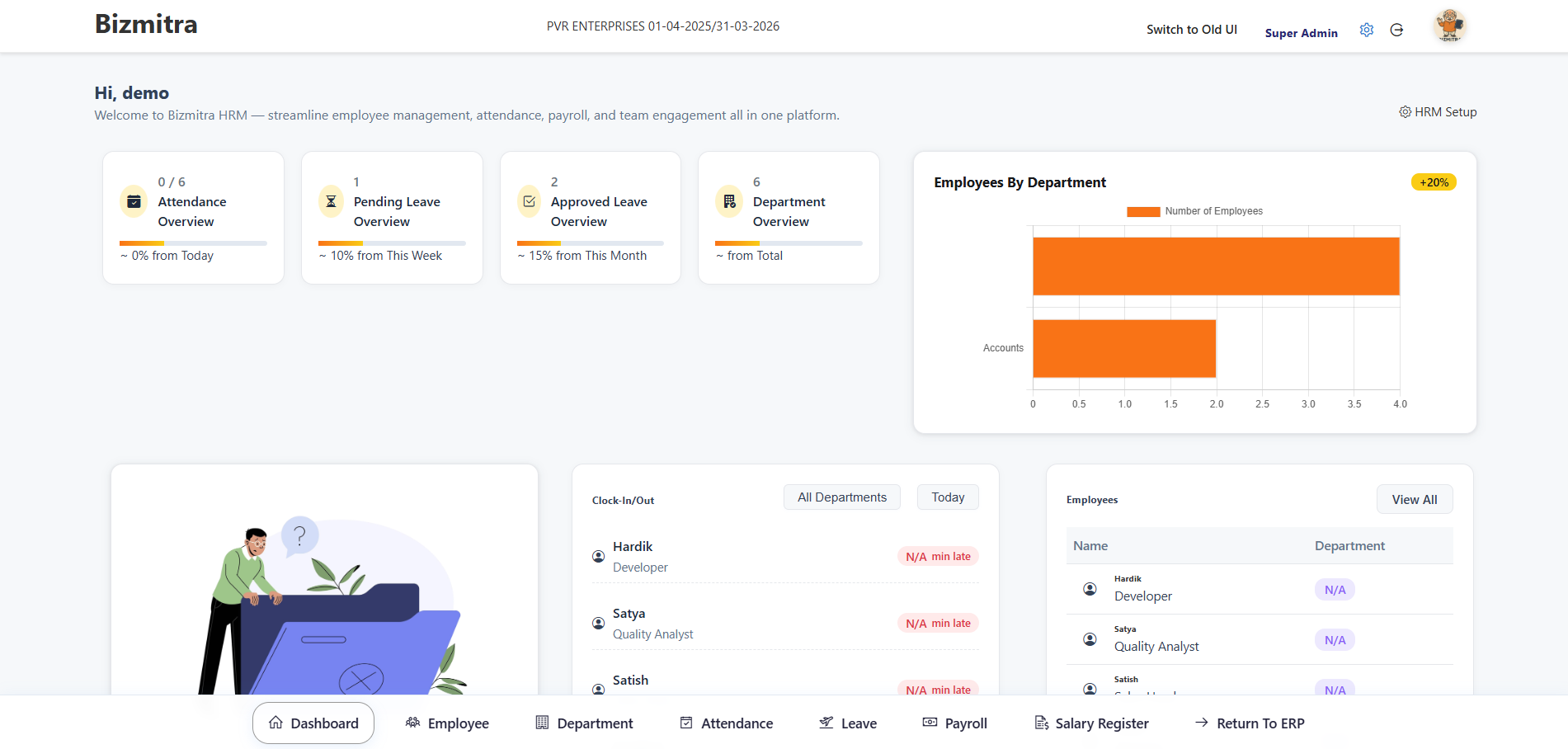Image resolution: width=1568 pixels, height=749 pixels.
Task: Click the Number of Employees legend swatch
Action: coord(1143,211)
